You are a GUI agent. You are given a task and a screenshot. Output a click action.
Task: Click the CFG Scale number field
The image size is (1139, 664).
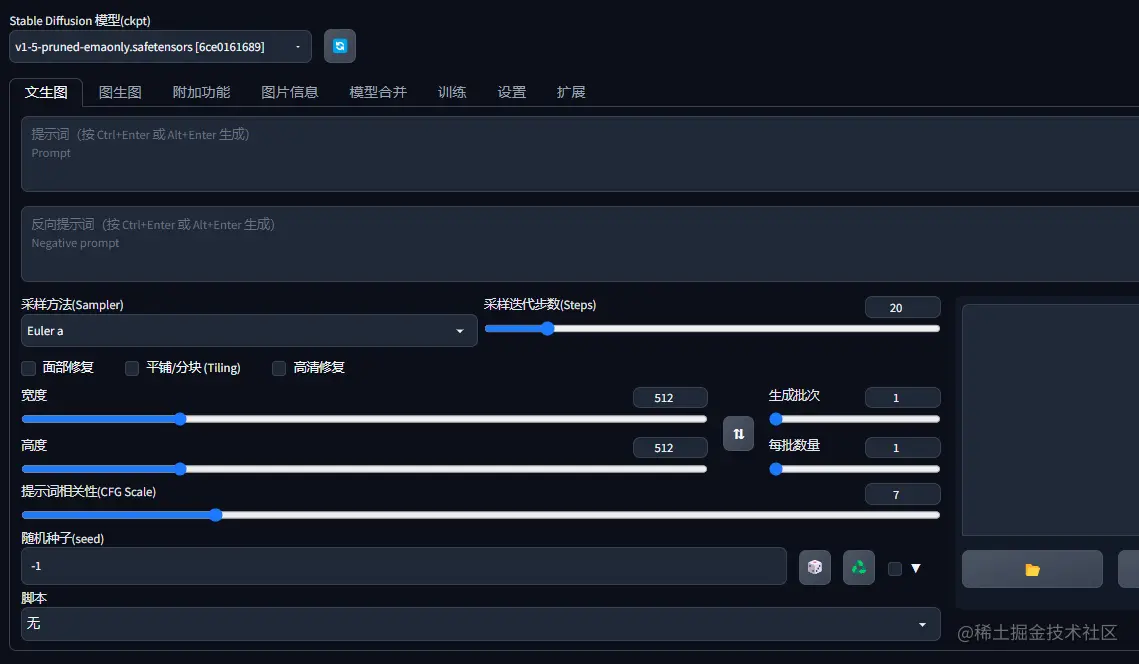coord(902,494)
